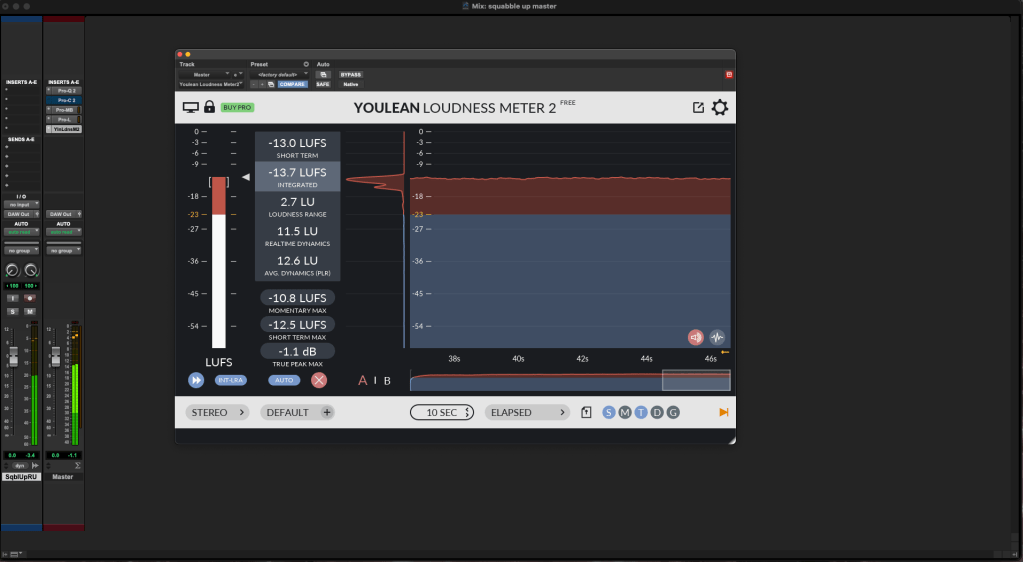Pop out the meter with the external window icon
This screenshot has height=562, width=1023.
point(698,108)
